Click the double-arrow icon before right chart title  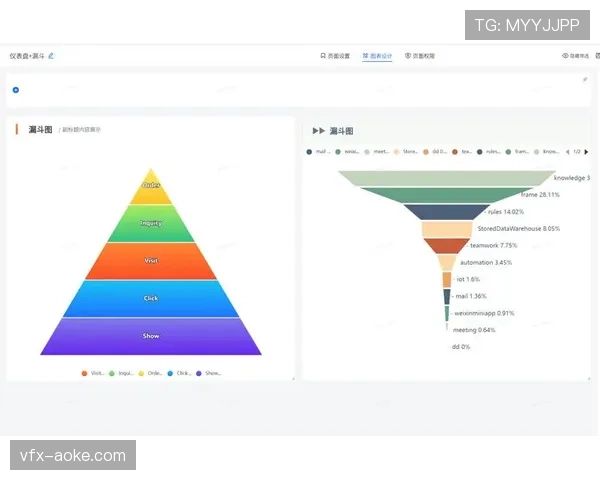point(318,131)
